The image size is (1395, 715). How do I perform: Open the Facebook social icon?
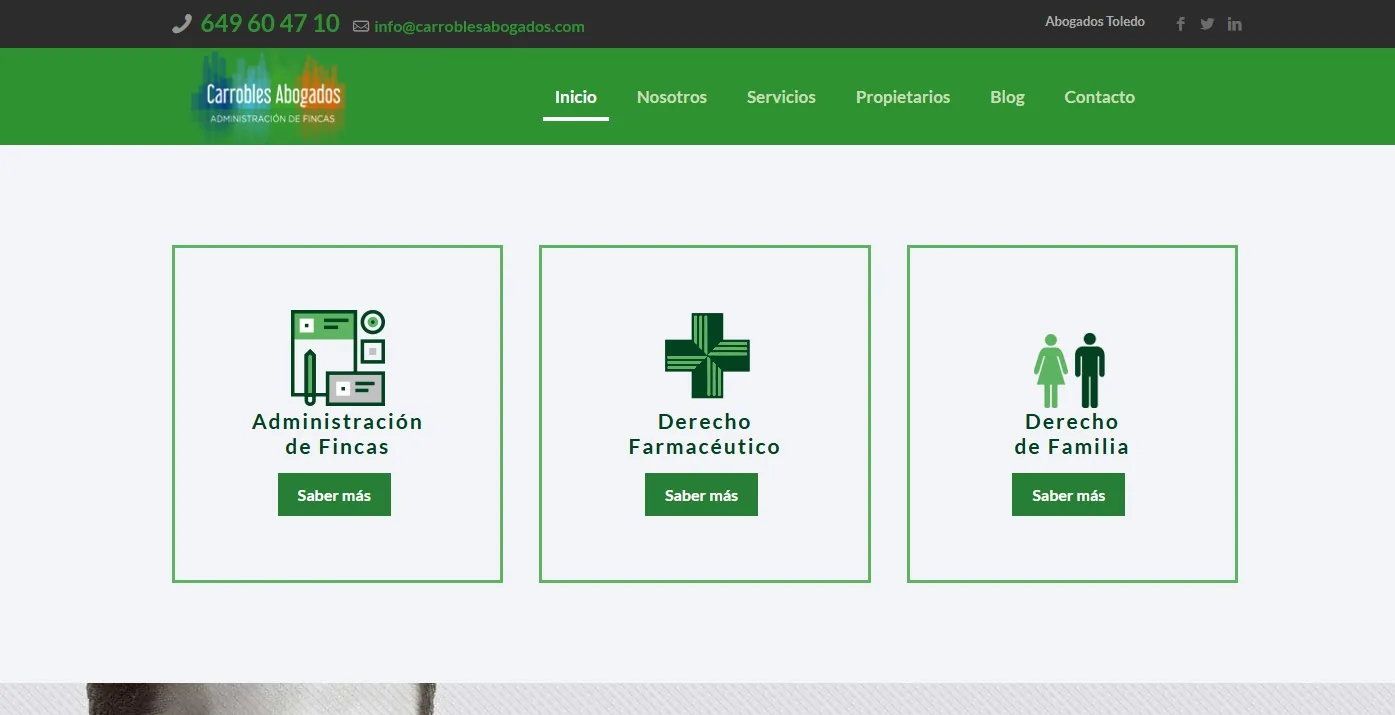point(1180,24)
